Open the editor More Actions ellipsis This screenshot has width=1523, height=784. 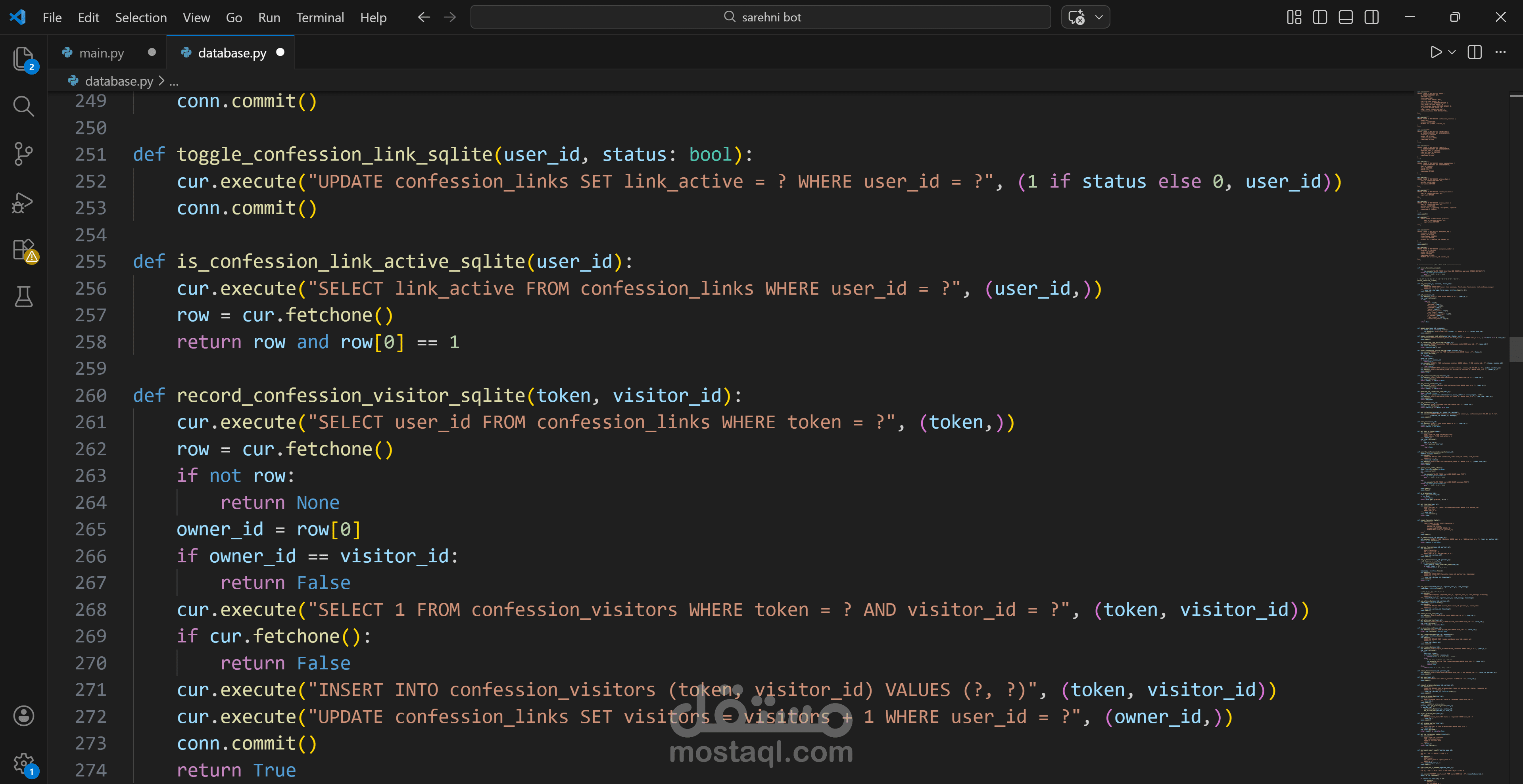(x=1500, y=52)
